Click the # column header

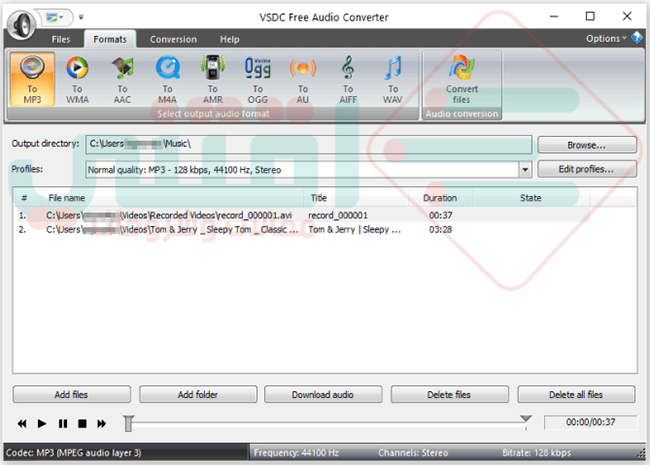(25, 198)
